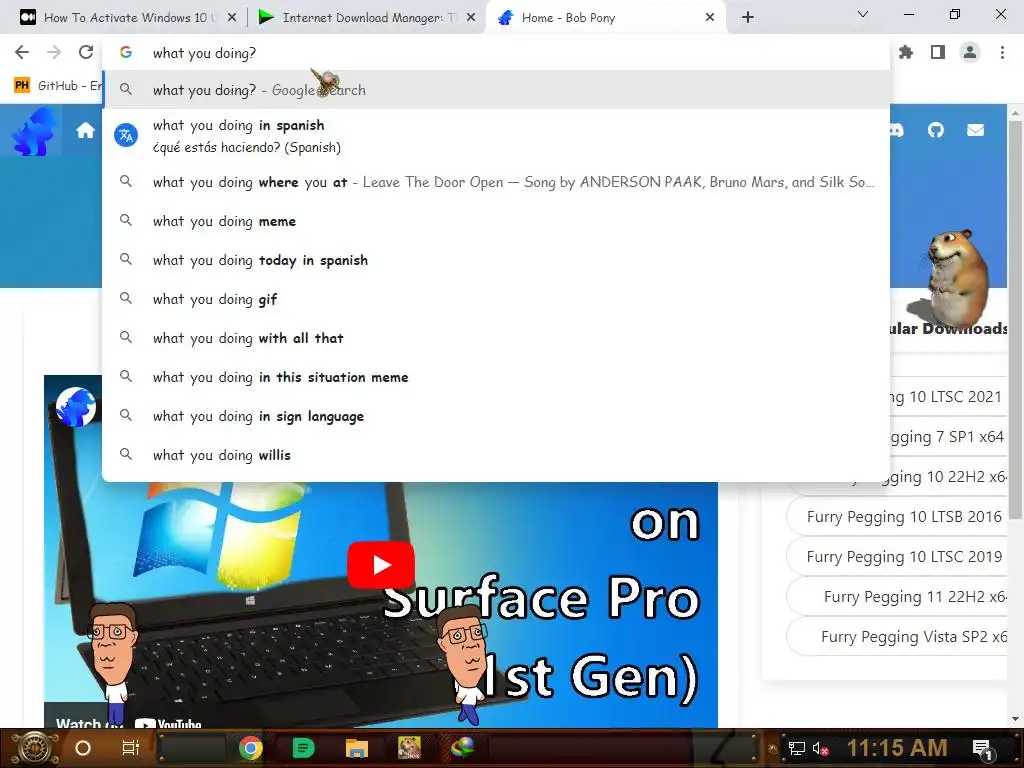
Task: Open Chrome's three-dot menu
Action: (1002, 52)
